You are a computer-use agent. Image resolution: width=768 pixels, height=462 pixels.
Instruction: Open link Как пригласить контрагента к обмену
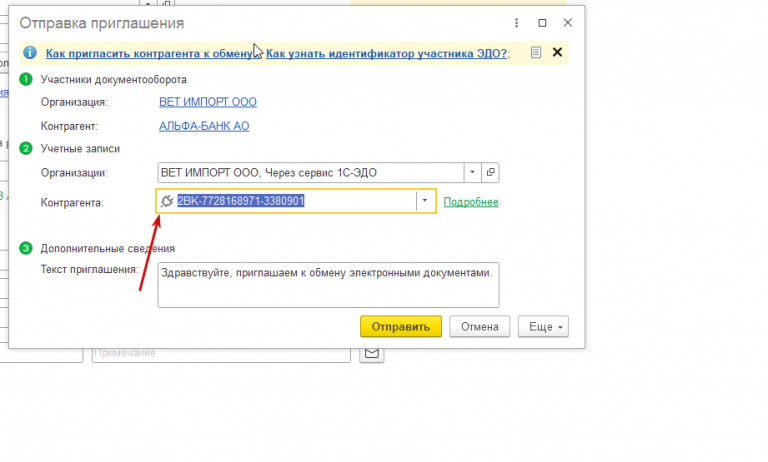click(150, 53)
